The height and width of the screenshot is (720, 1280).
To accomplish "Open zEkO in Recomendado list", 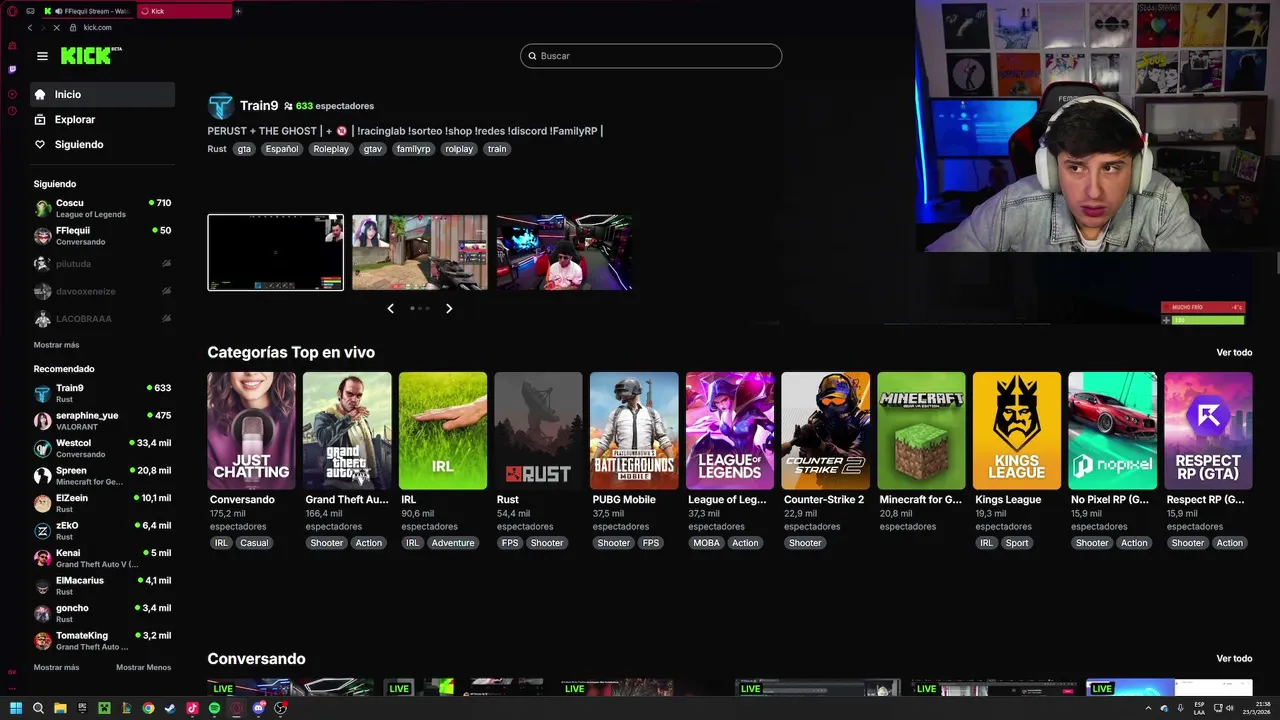I will coord(102,530).
